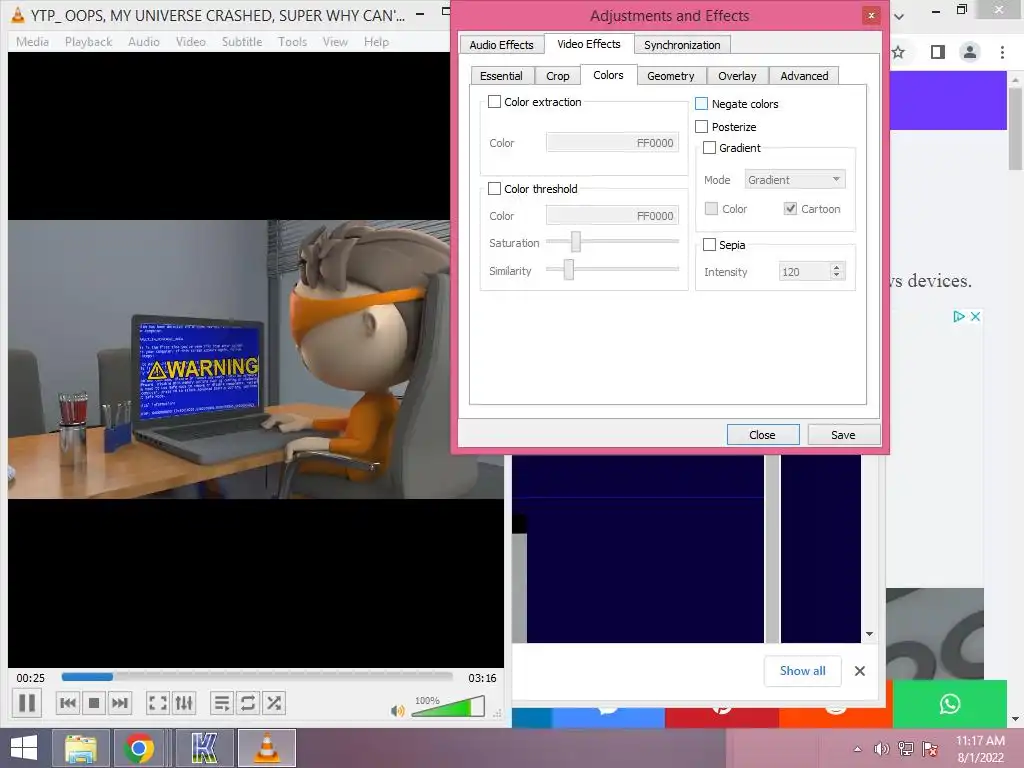1024x768 pixels.
Task: Dismiss the Chrome downloads bar
Action: pyautogui.click(x=860, y=671)
